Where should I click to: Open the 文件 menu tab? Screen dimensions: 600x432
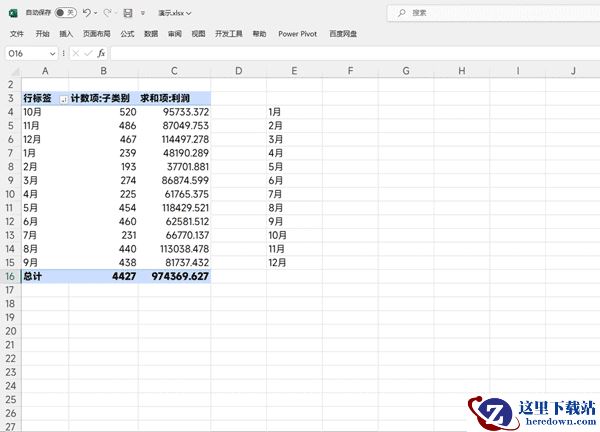click(17, 34)
